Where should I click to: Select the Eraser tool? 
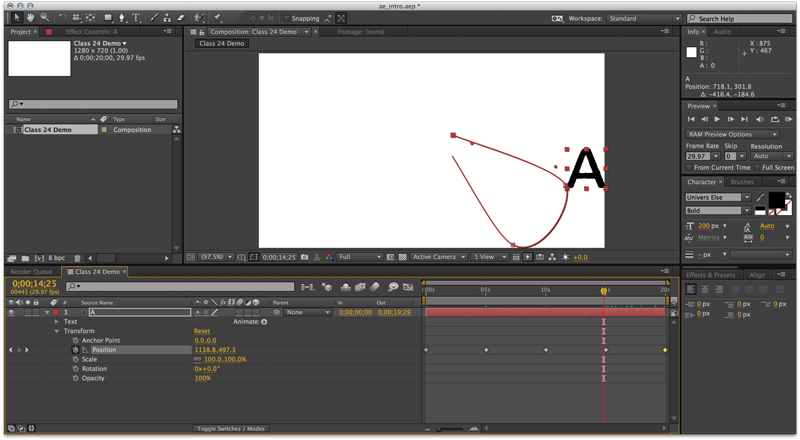coord(181,18)
